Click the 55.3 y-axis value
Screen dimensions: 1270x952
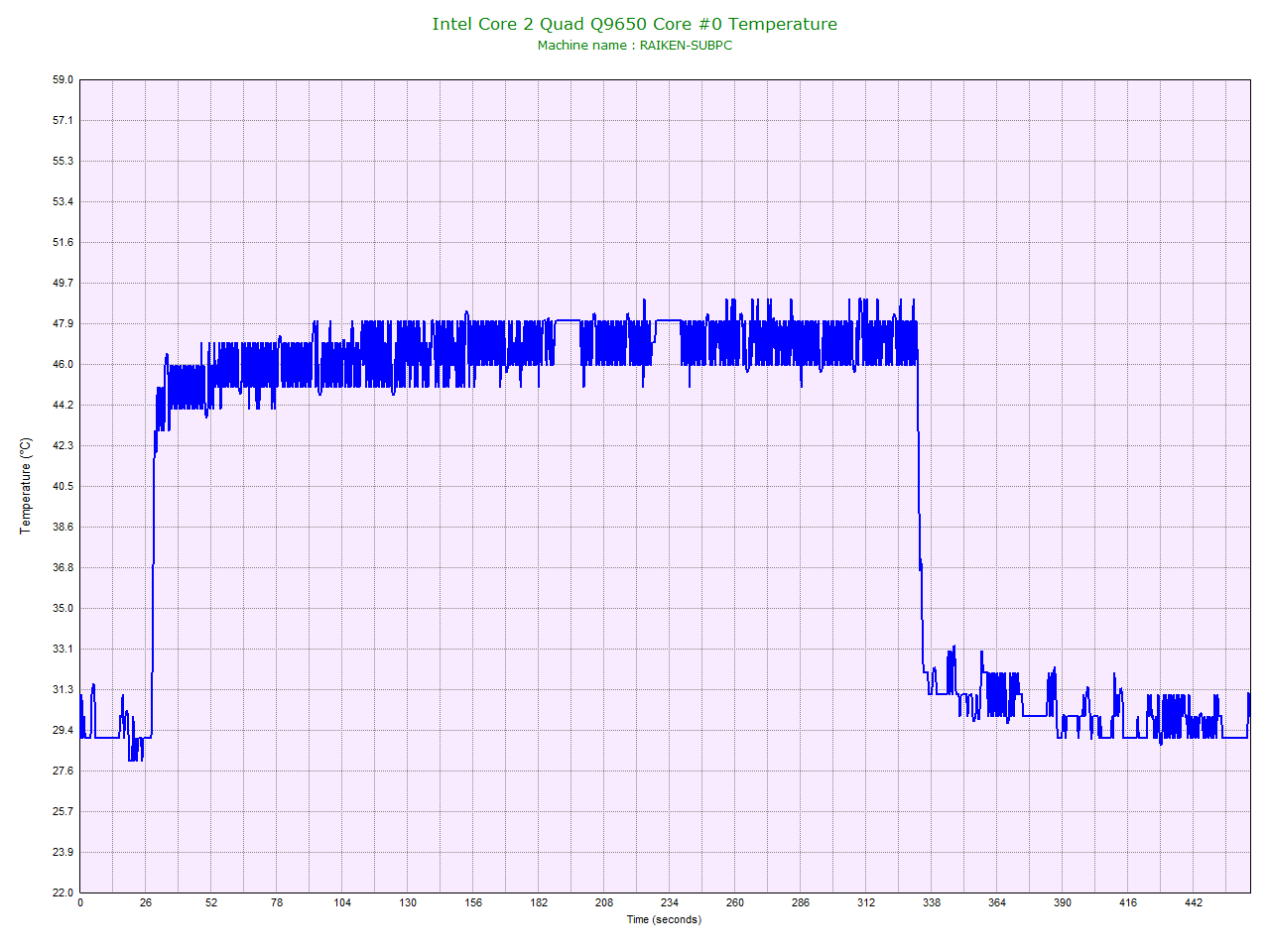click(63, 161)
